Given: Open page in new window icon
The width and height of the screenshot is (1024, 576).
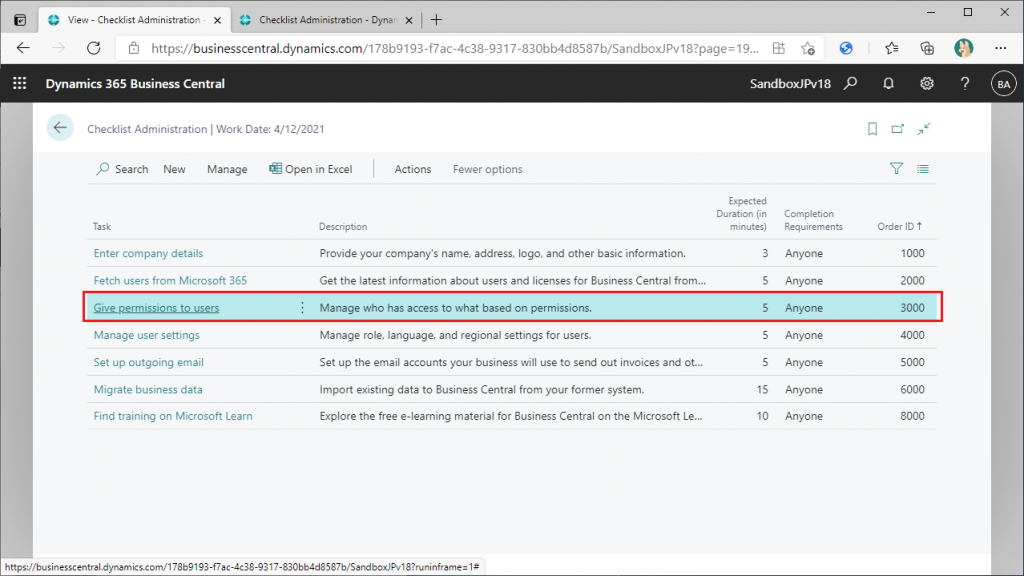Looking at the screenshot, I should 898,129.
